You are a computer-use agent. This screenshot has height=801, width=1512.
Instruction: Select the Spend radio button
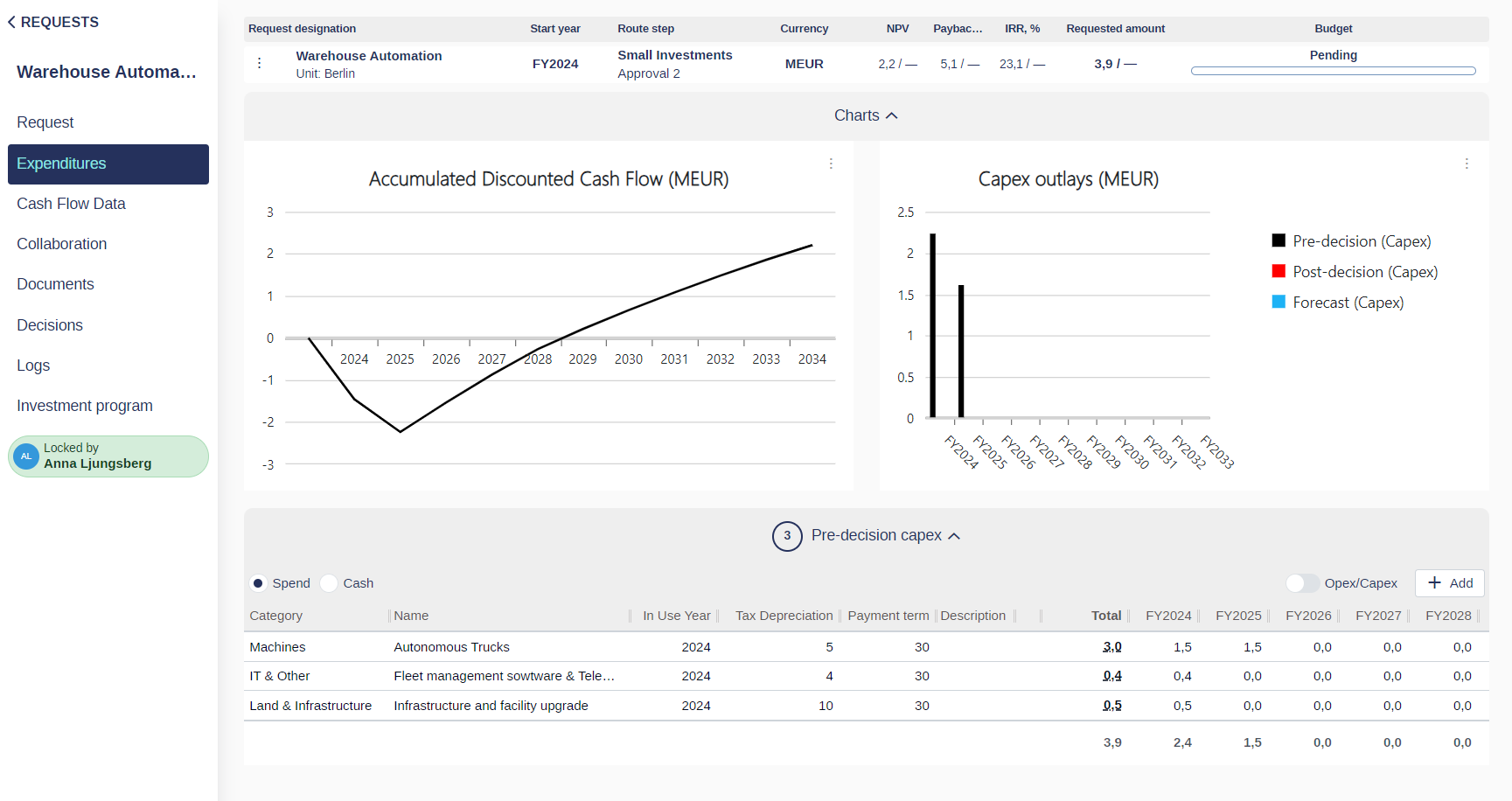(258, 583)
